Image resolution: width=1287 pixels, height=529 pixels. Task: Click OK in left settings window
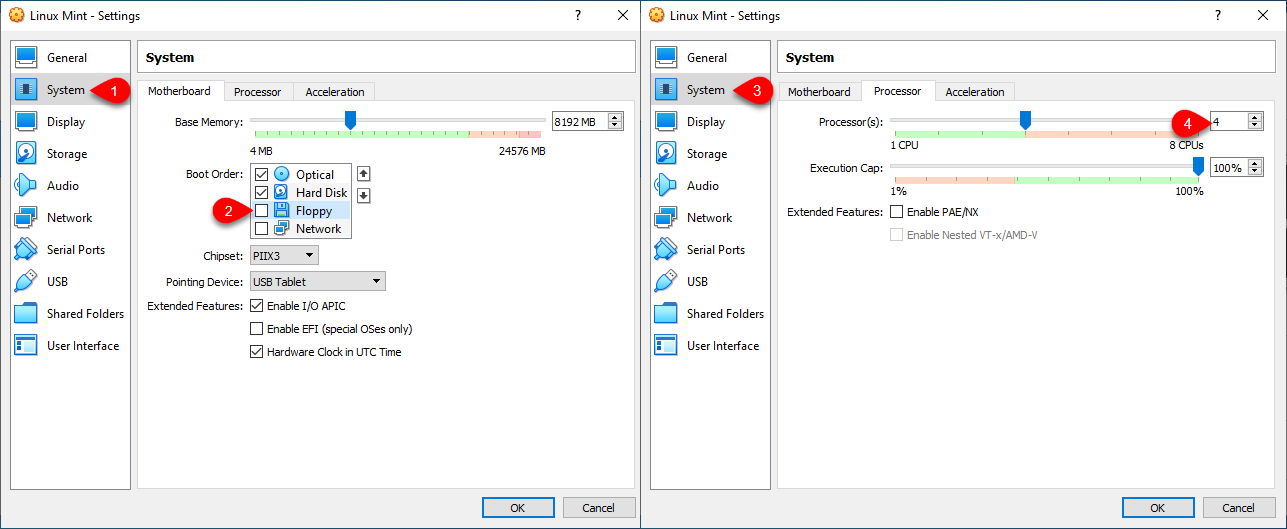click(x=518, y=508)
